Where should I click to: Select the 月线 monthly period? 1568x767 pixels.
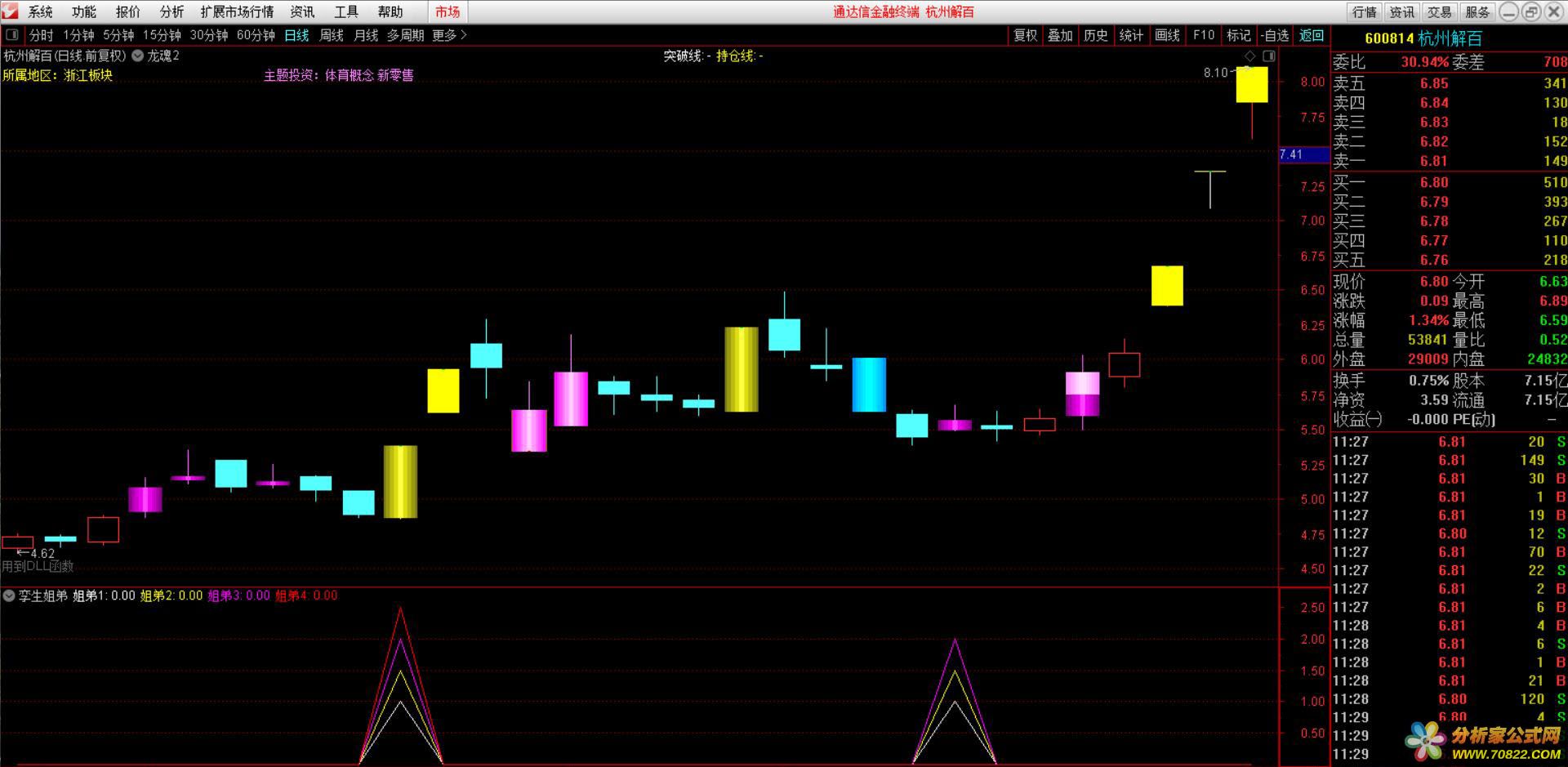click(366, 35)
